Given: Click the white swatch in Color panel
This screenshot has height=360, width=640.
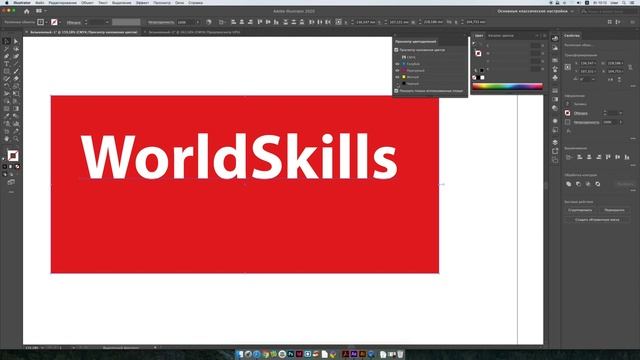Looking at the screenshot, I should click(x=482, y=78).
